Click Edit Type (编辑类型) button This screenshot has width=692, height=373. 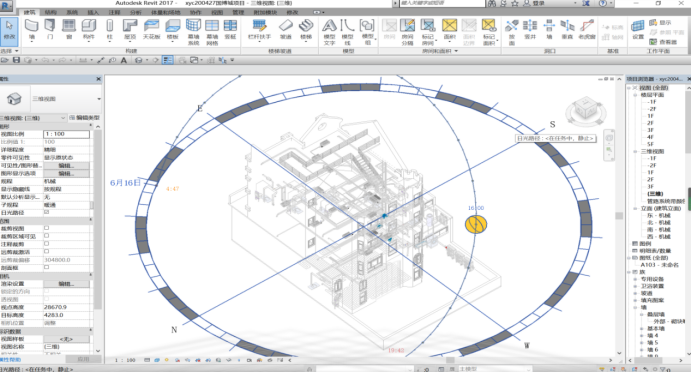click(x=85, y=118)
